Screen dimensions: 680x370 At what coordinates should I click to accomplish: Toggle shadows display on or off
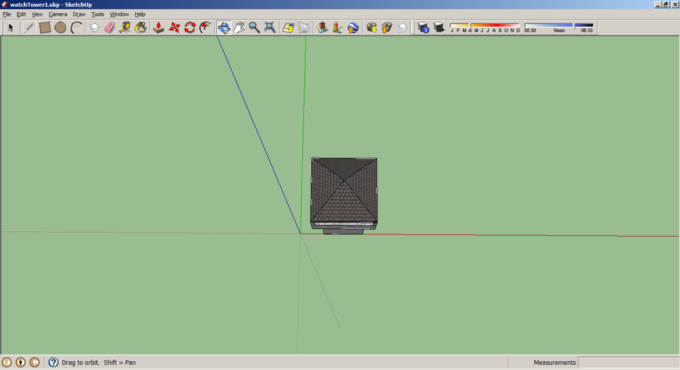coord(439,28)
